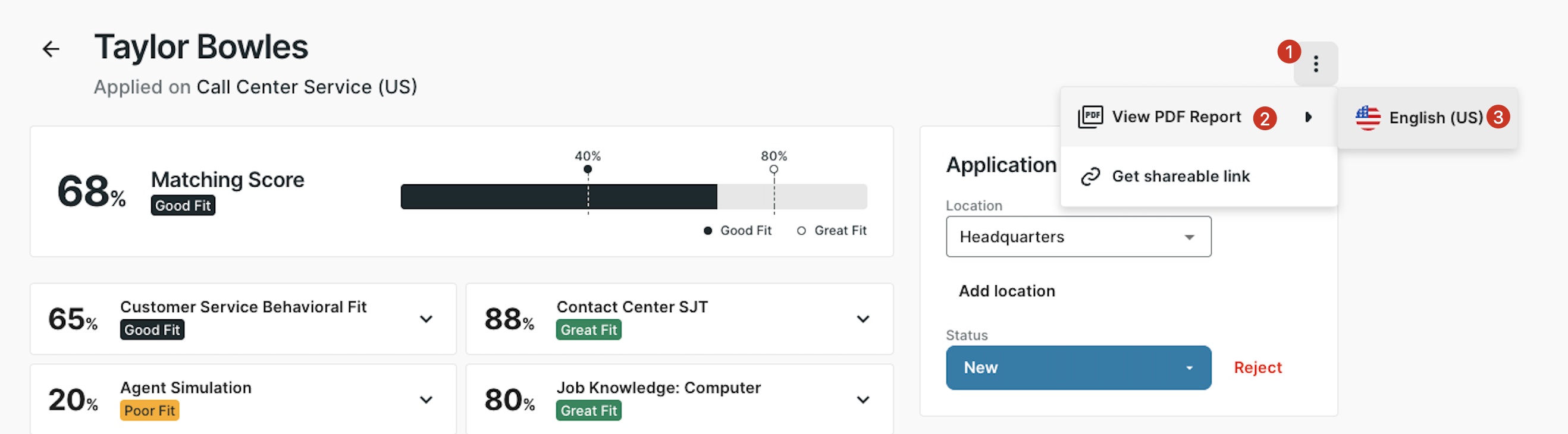1568x434 pixels.
Task: Click the 80% Great Fit threshold marker
Action: coord(773,169)
